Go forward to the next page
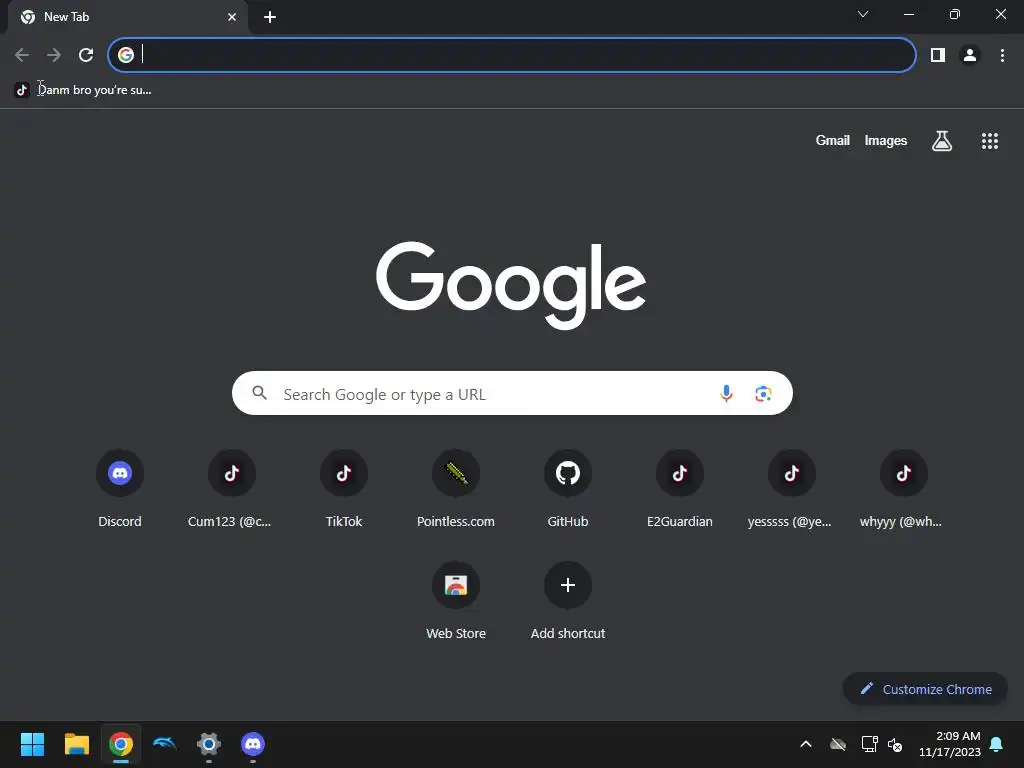 pos(54,55)
